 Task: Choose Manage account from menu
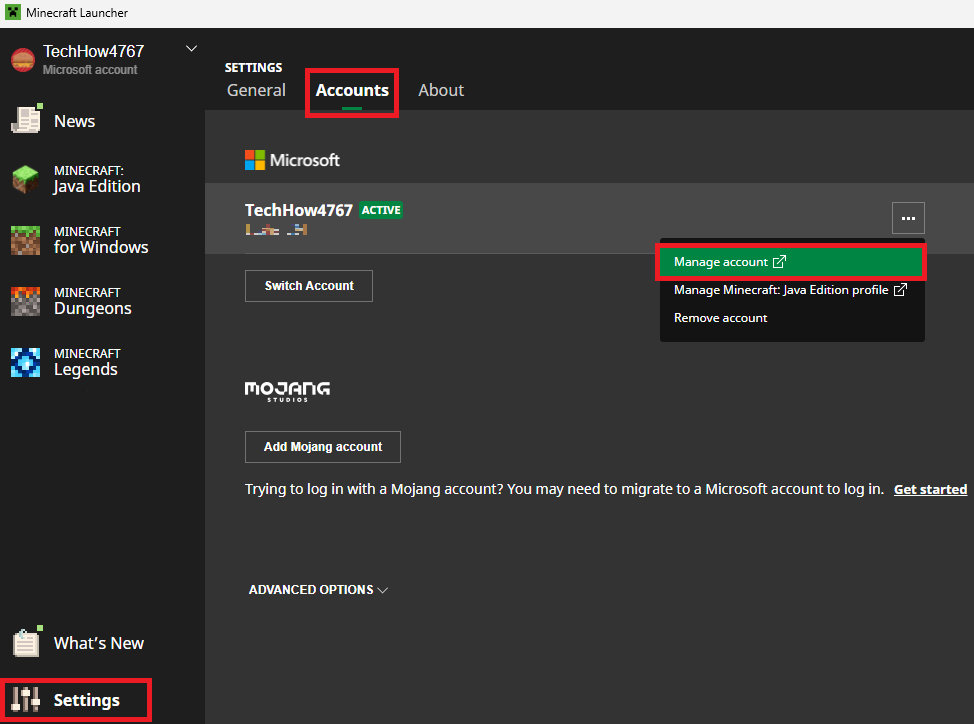791,262
